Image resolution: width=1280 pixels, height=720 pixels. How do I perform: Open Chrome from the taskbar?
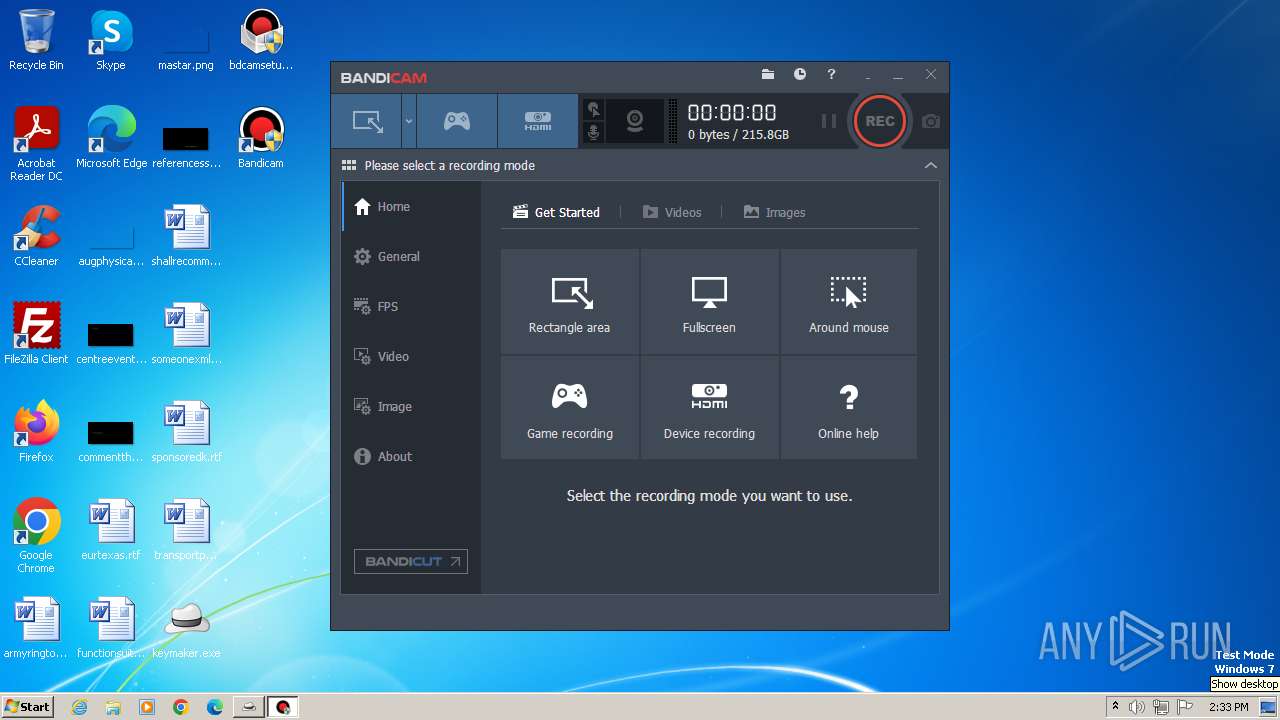[181, 707]
